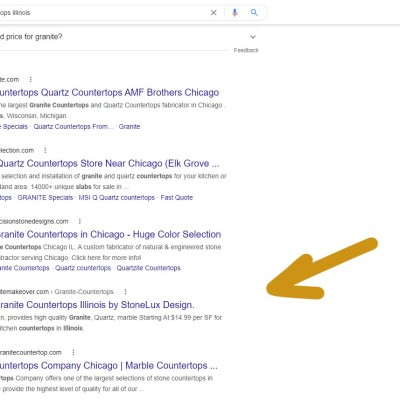Open the 'Granite Countertops Illinois by StoneLux Design' result

pos(97,305)
